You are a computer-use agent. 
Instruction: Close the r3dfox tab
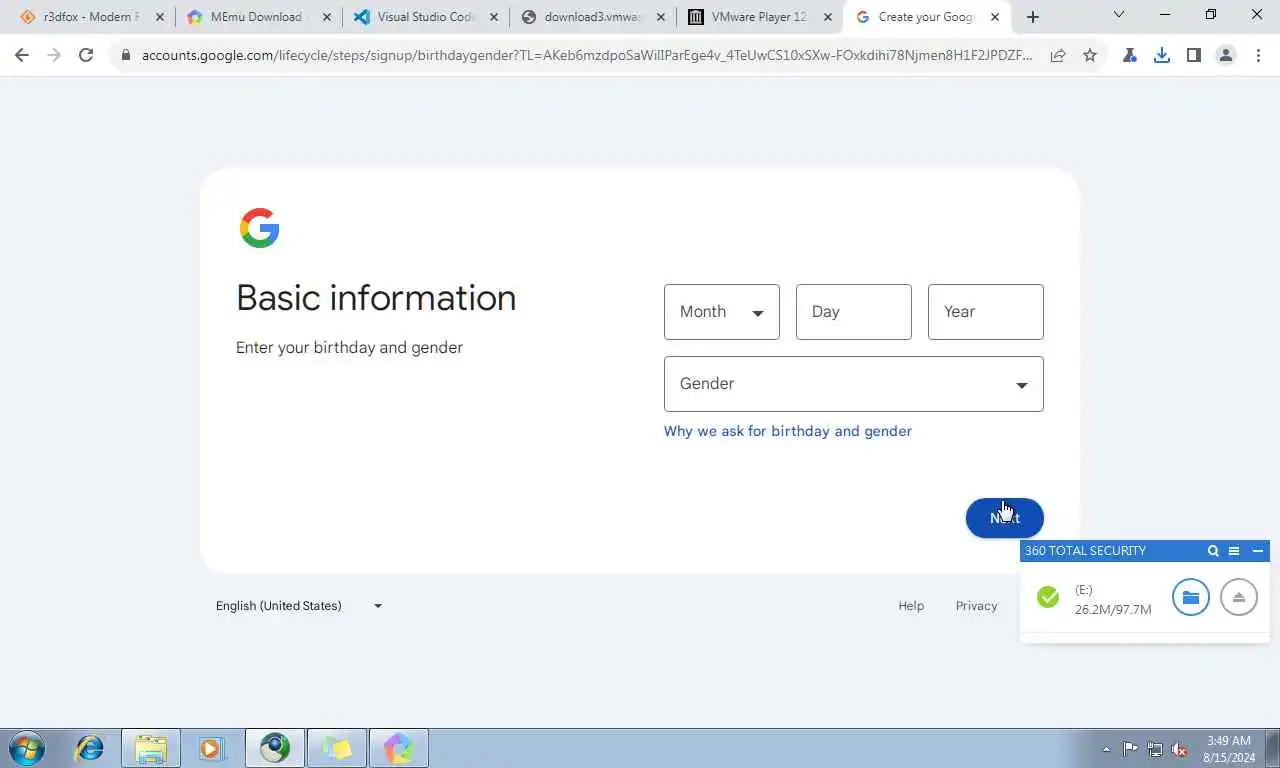tap(159, 17)
